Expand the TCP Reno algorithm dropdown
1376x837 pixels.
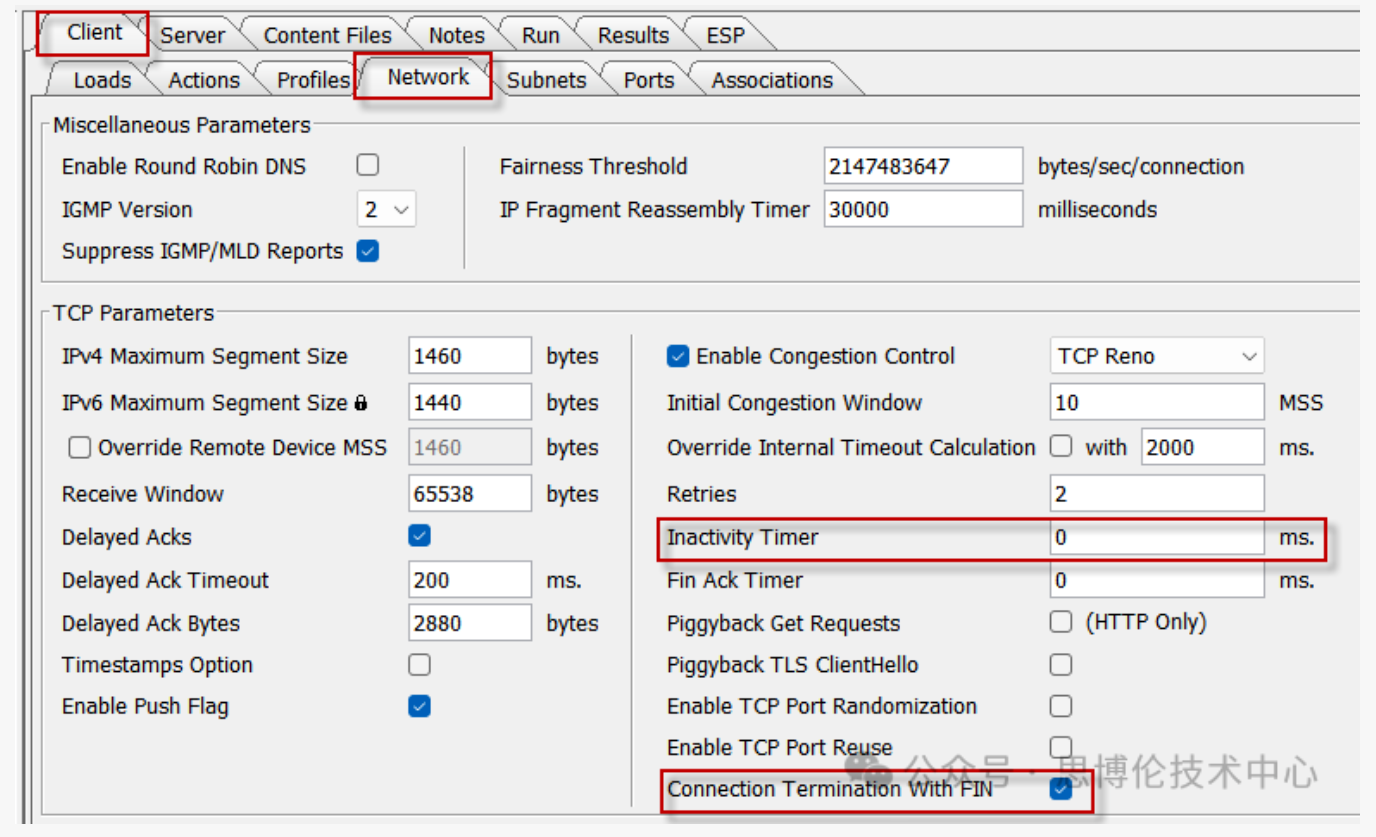(x=1156, y=356)
